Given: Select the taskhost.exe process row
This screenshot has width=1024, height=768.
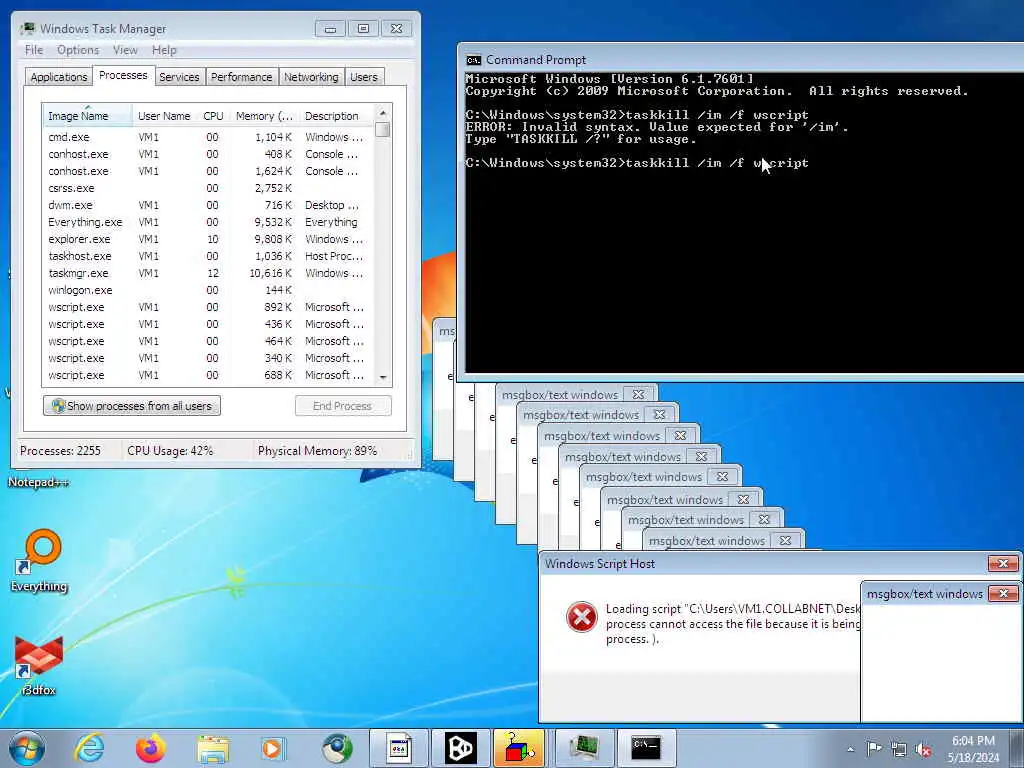Looking at the screenshot, I should click(x=208, y=256).
